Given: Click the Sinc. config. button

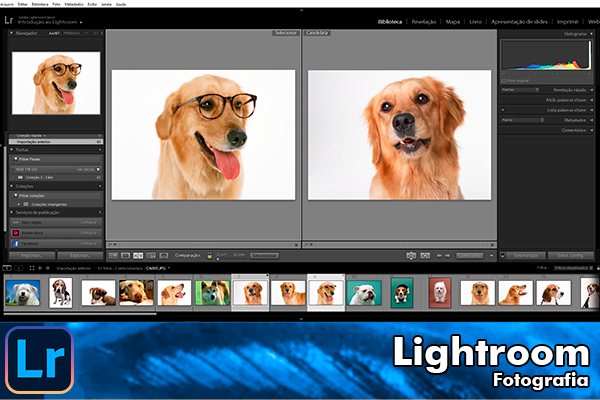Looking at the screenshot, I should pyautogui.click(x=570, y=255).
